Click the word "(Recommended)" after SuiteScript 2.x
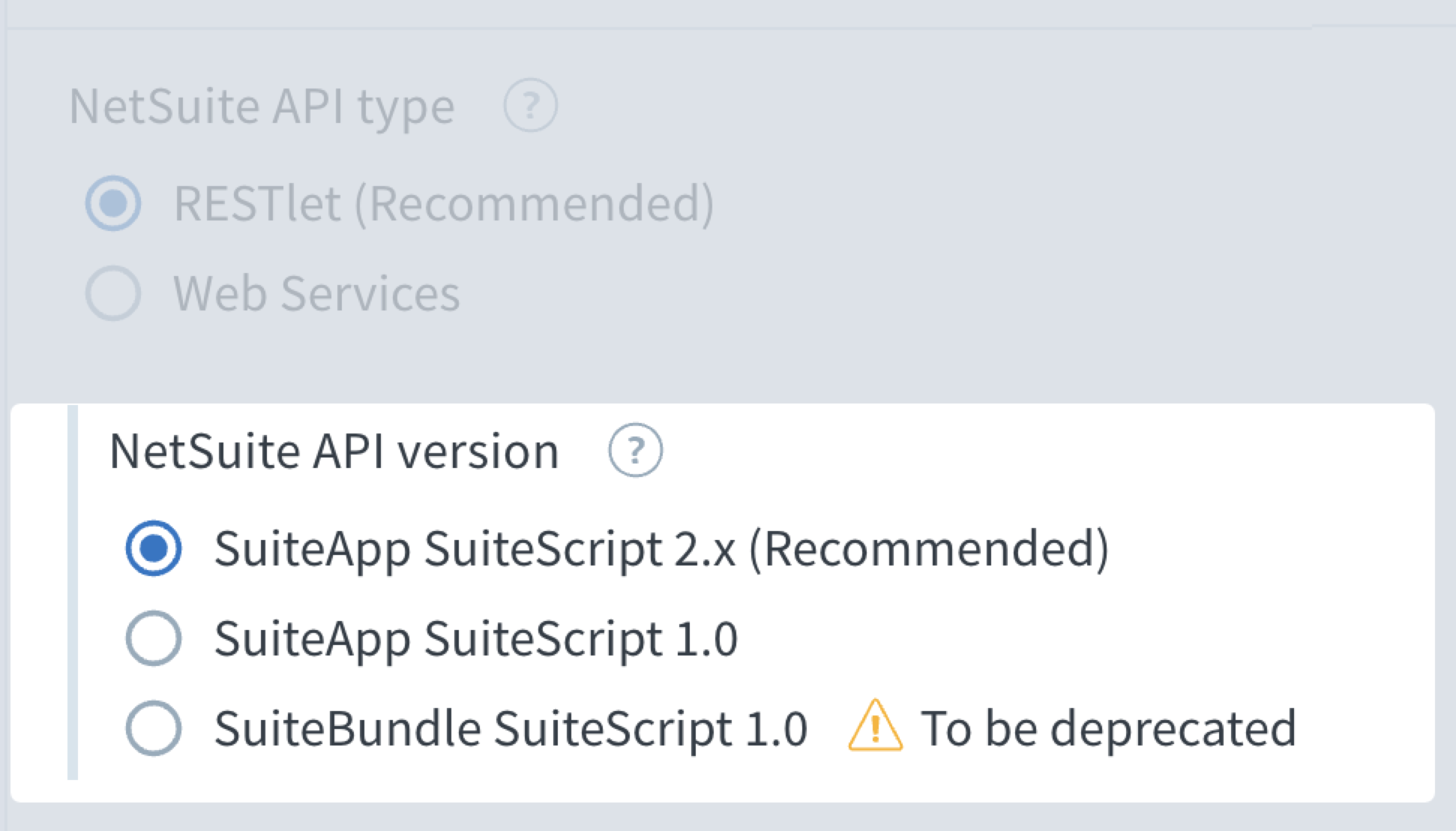The image size is (1456, 831). 928,548
